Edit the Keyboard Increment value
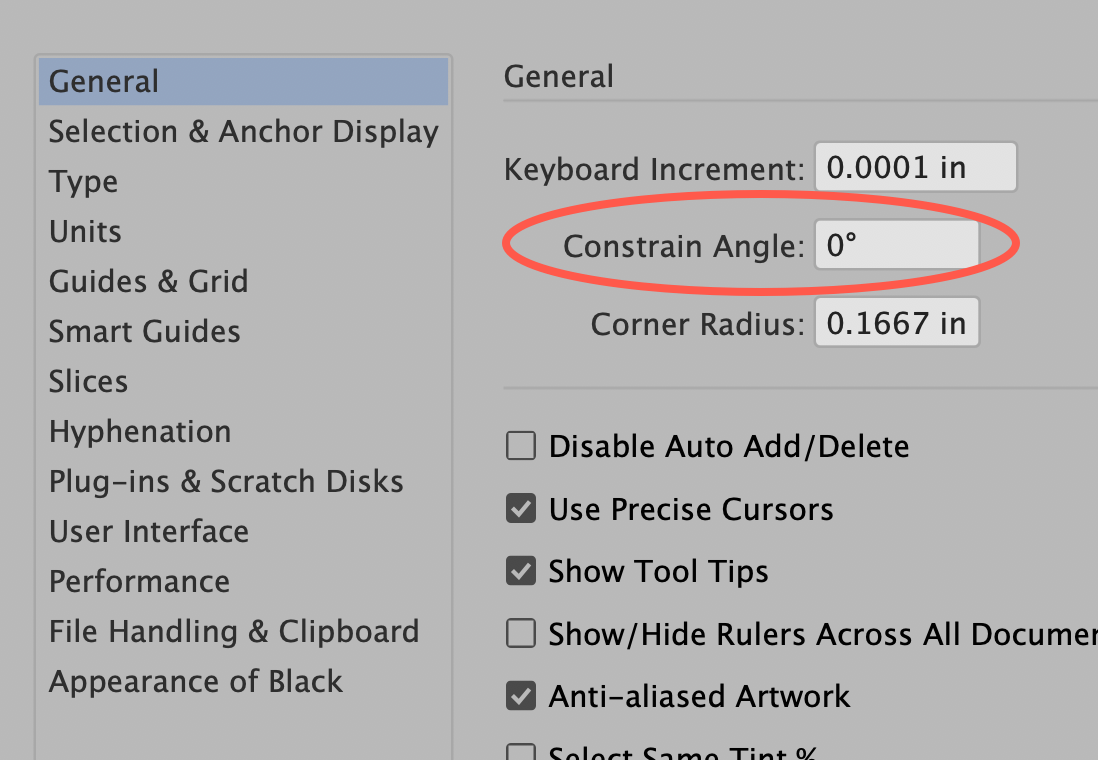This screenshot has height=760, width=1098. [915, 167]
